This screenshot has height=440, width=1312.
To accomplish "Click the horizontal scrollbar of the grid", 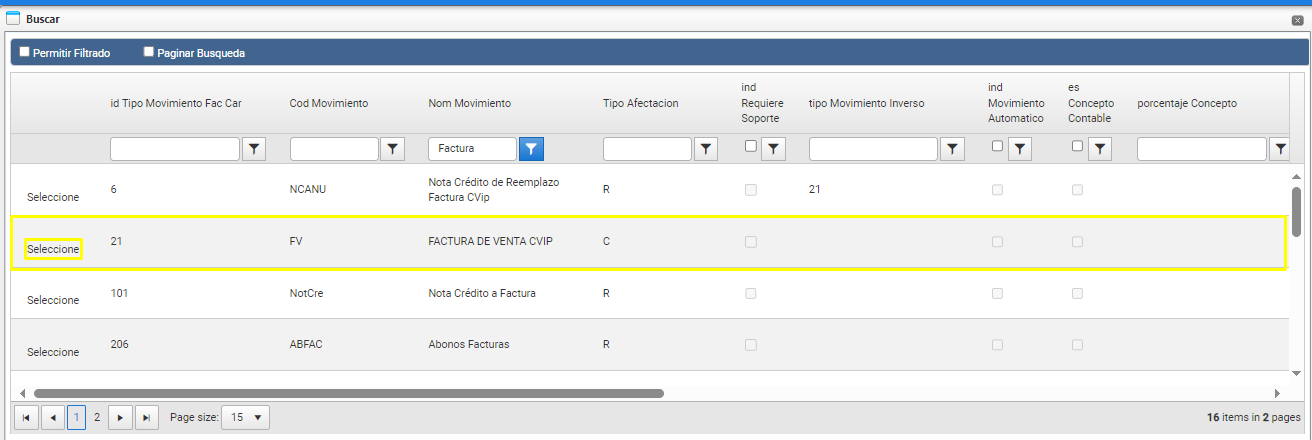I will tap(349, 393).
